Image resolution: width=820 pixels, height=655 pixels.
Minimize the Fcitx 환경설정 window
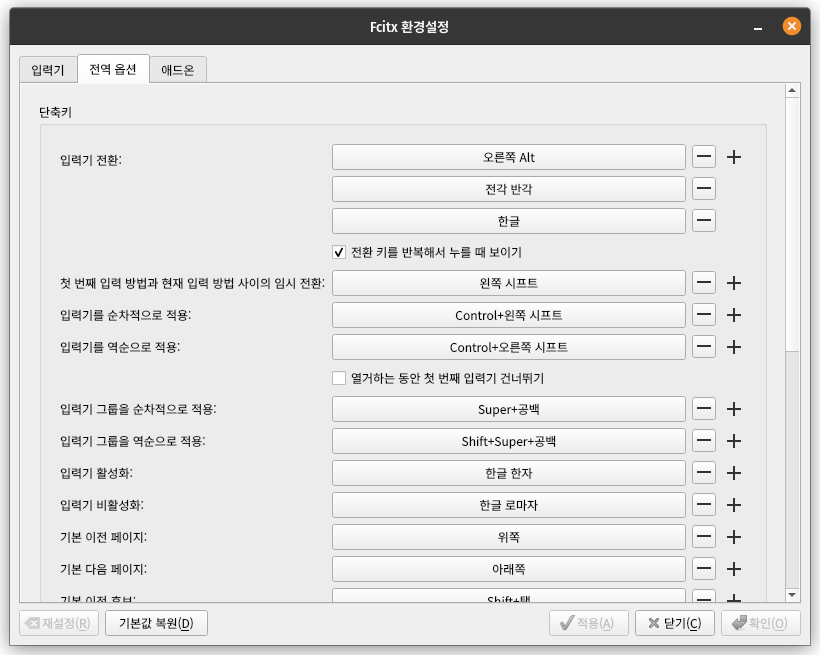pos(758,27)
